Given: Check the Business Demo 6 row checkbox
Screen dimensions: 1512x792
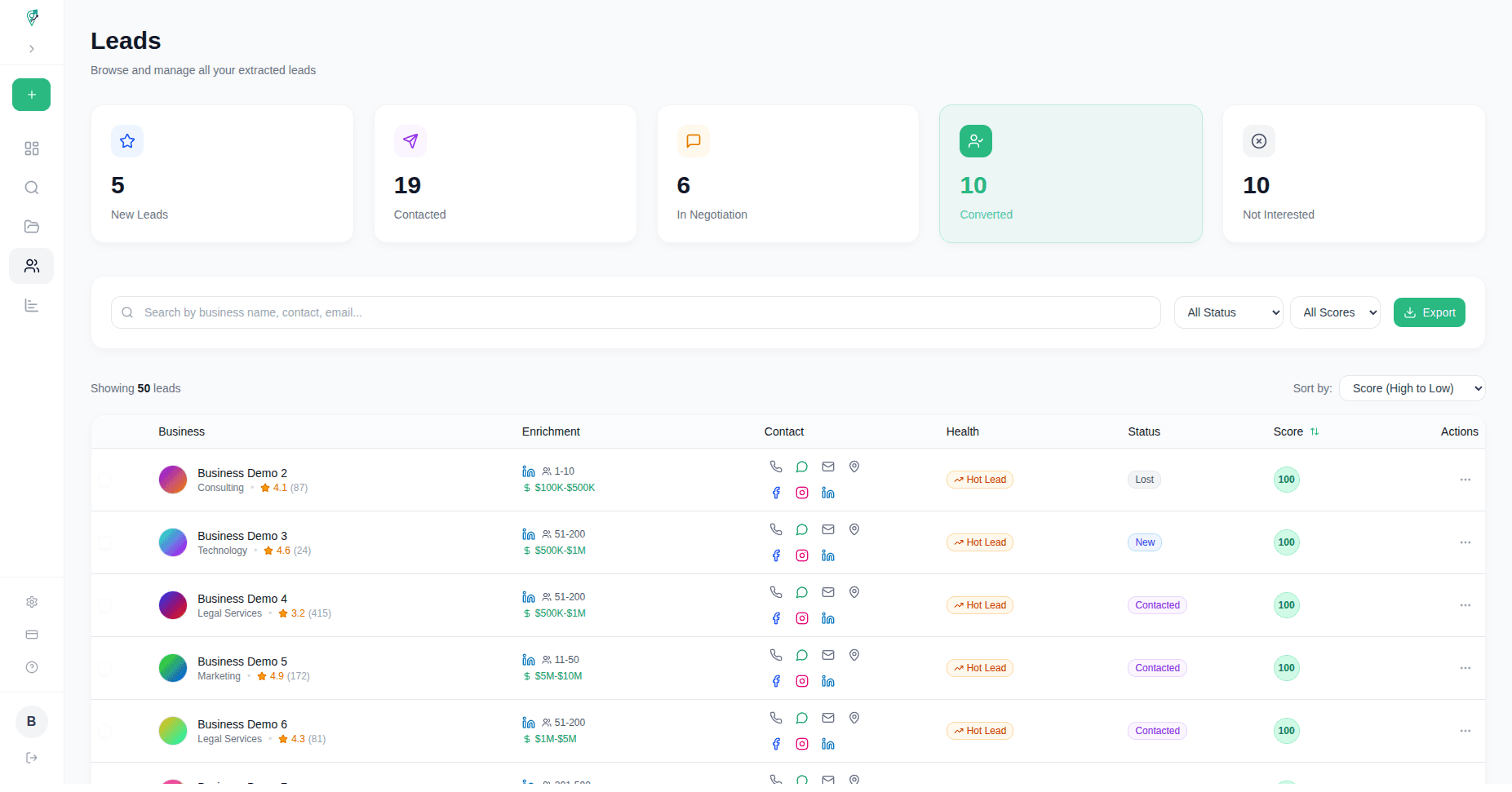Looking at the screenshot, I should [104, 731].
